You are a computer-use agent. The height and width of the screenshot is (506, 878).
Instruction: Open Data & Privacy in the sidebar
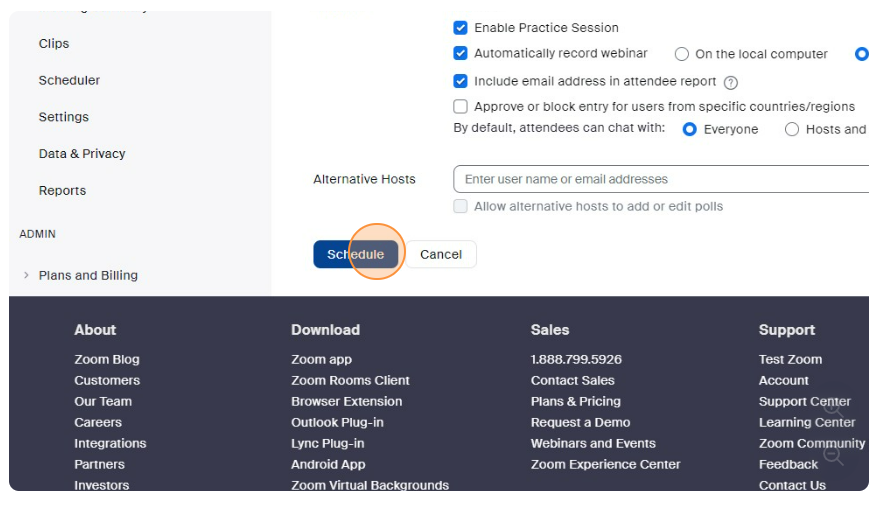point(82,154)
